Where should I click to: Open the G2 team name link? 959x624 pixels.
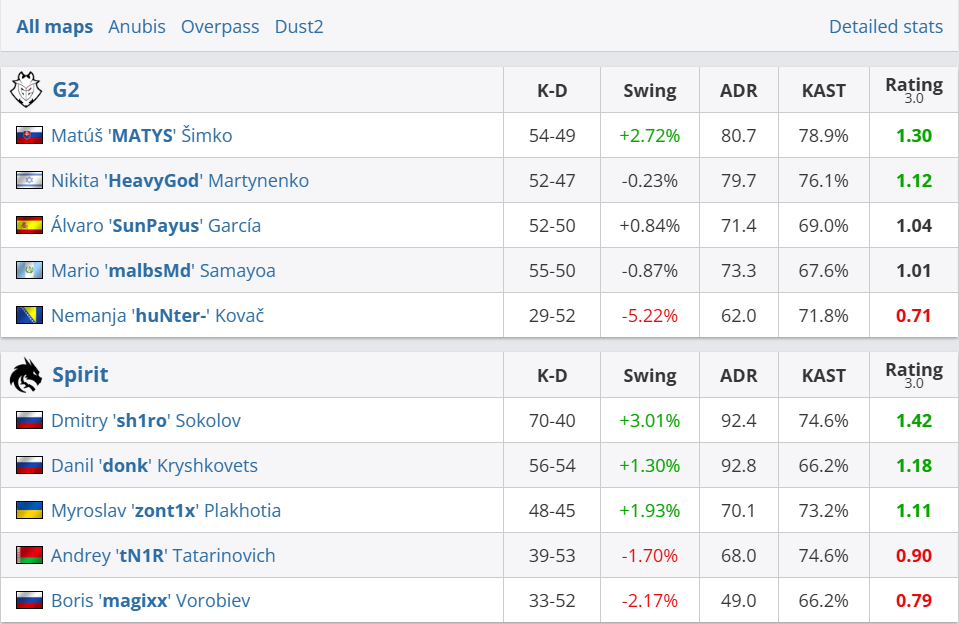(66, 90)
